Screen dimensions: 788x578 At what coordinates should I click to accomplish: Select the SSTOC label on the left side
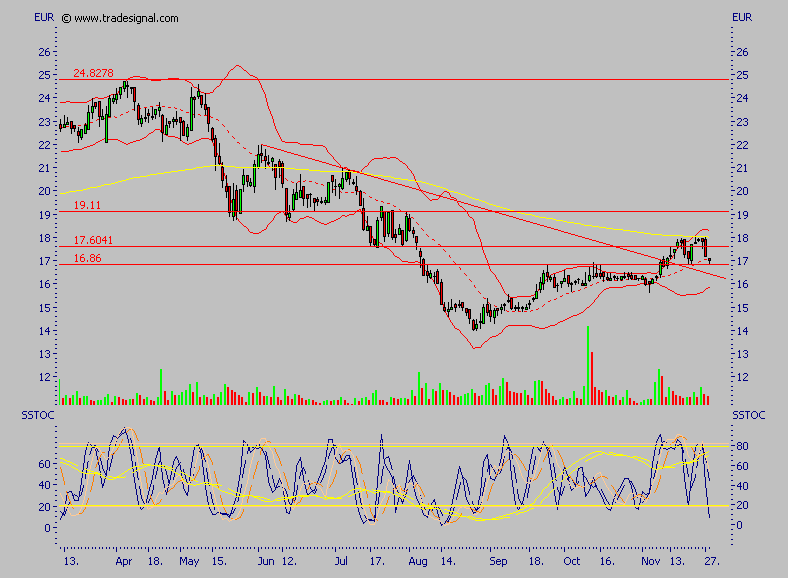pos(38,415)
